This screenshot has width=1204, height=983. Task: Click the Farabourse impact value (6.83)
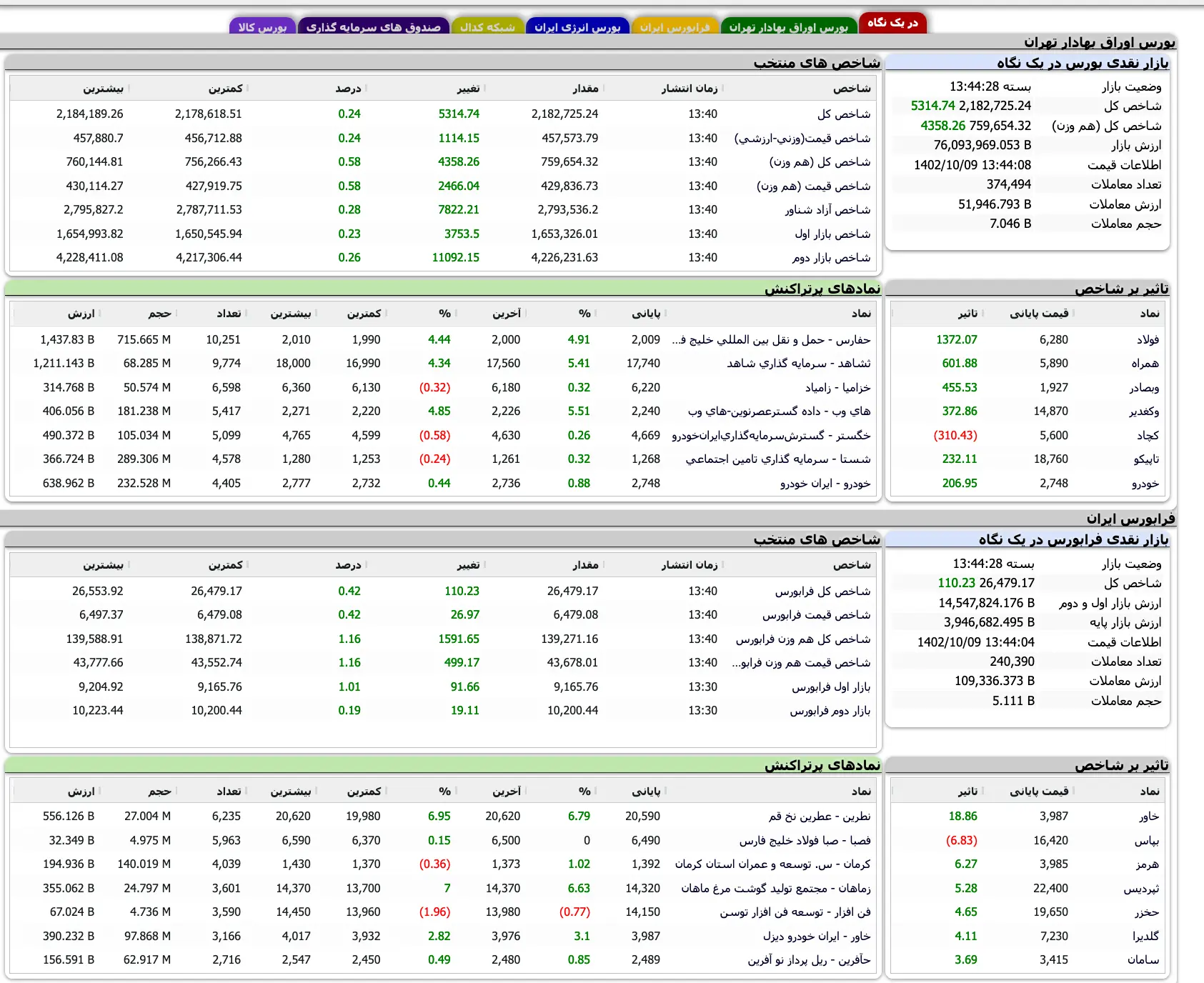tap(962, 841)
